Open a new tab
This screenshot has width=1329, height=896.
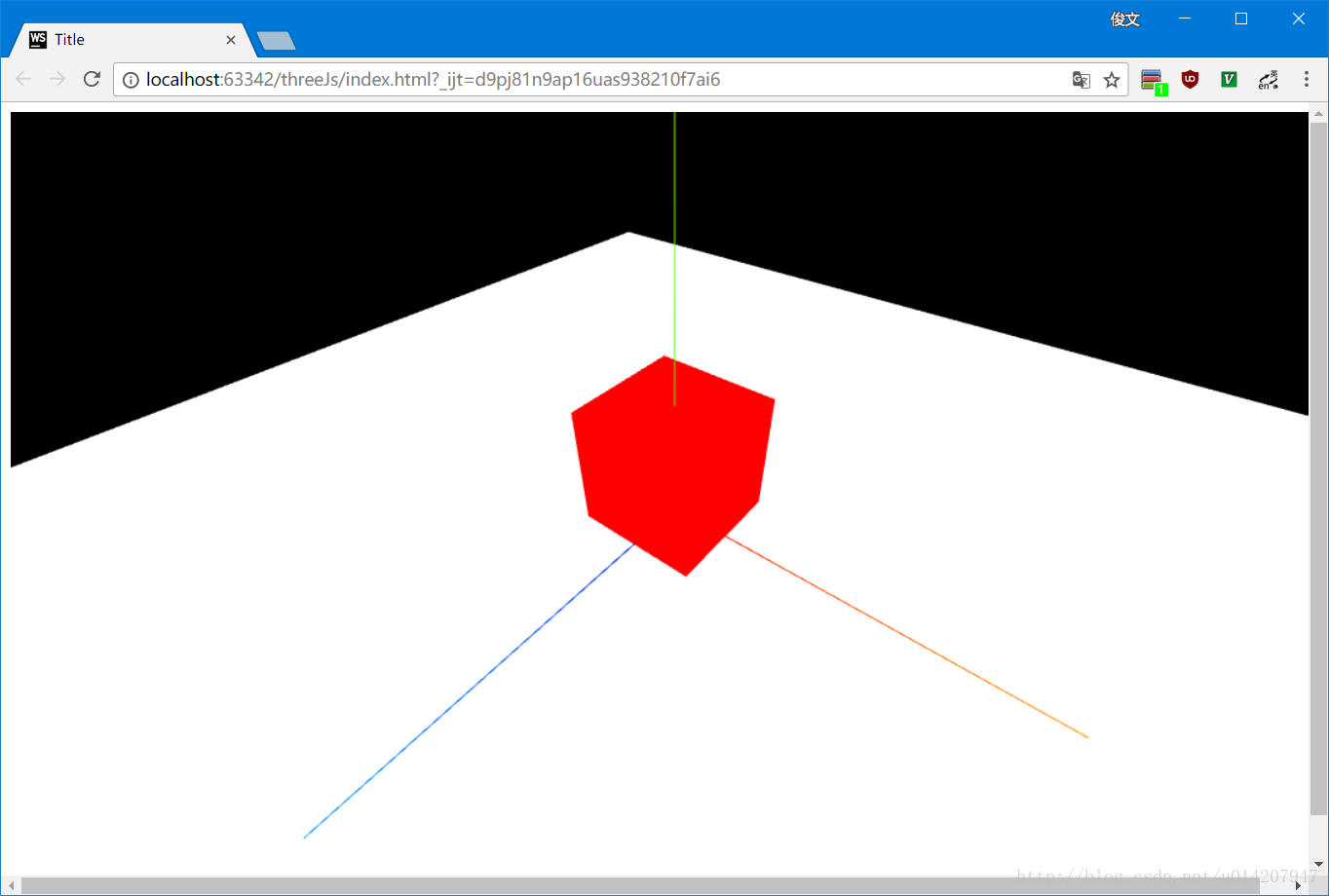point(276,41)
